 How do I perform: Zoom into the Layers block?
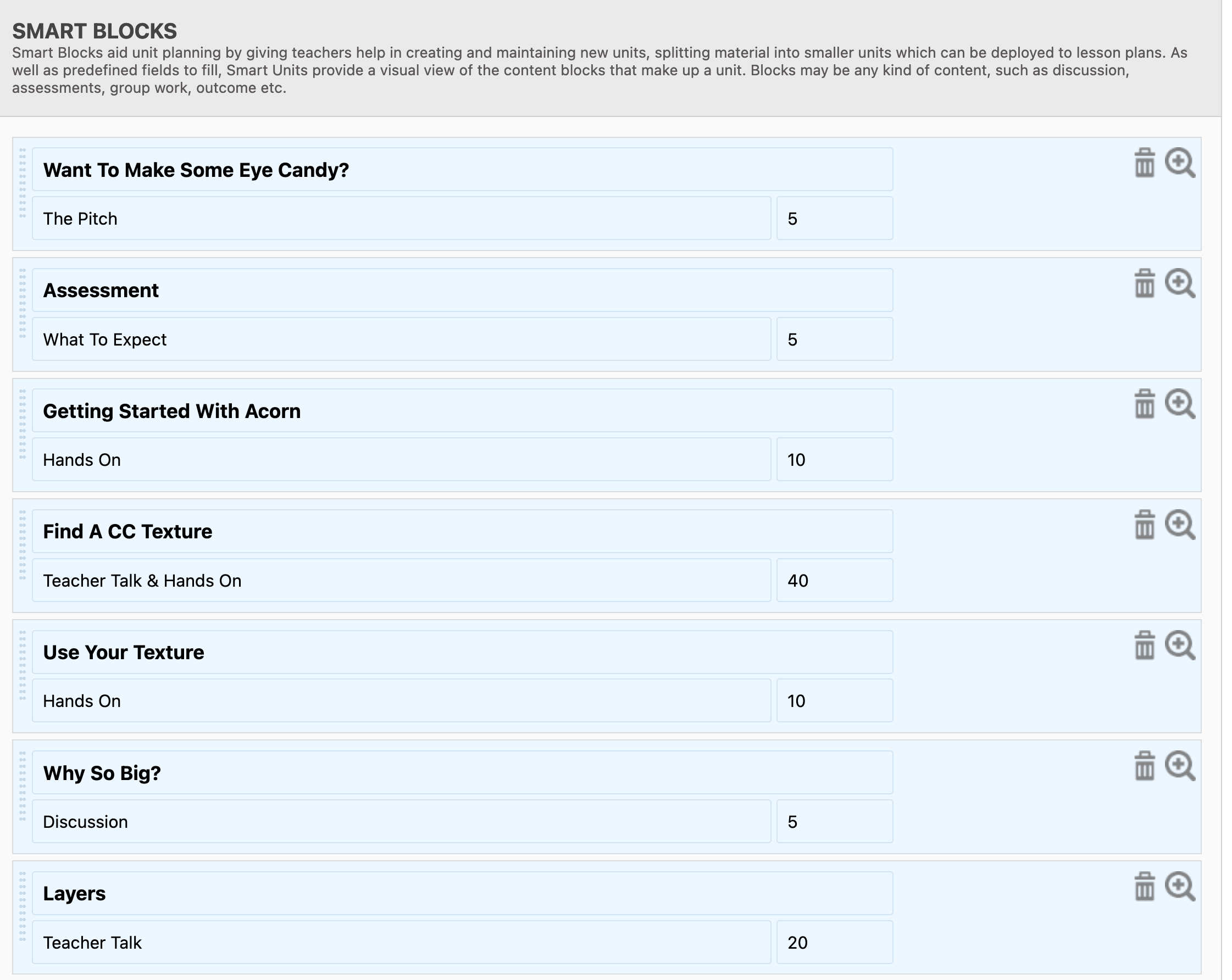click(1179, 887)
